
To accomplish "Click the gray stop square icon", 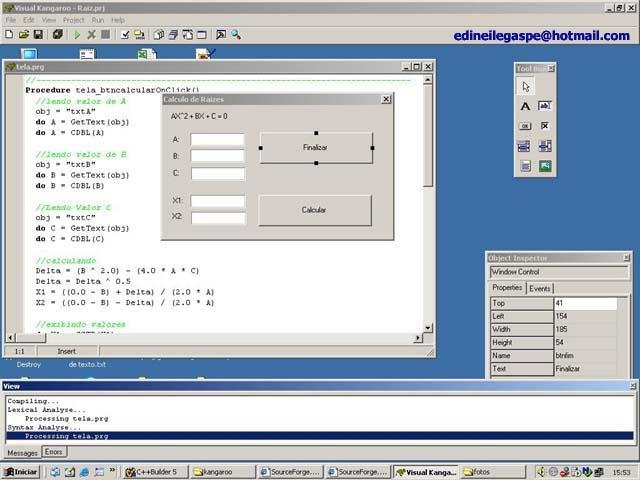I will 105,35.
